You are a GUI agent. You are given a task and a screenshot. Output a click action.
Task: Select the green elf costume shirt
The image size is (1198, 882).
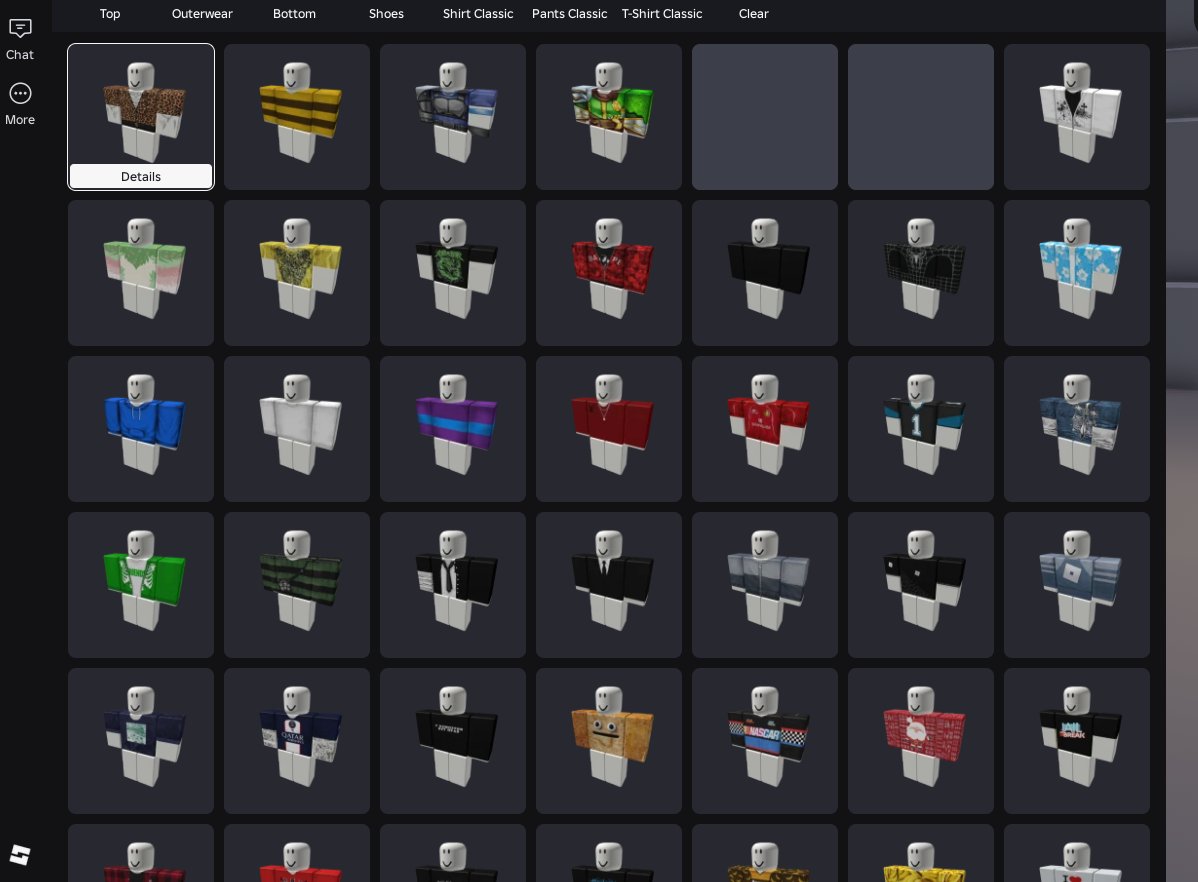[608, 117]
